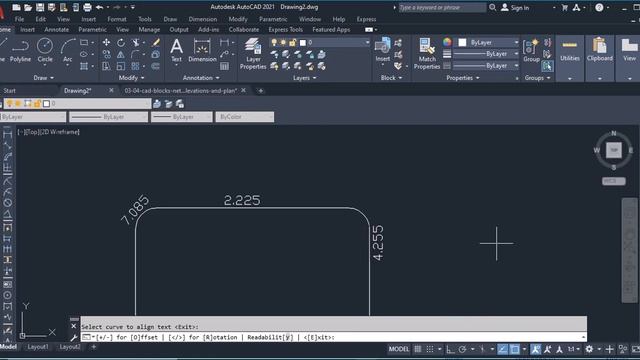Toggle polar tracking in status bar

(462, 349)
